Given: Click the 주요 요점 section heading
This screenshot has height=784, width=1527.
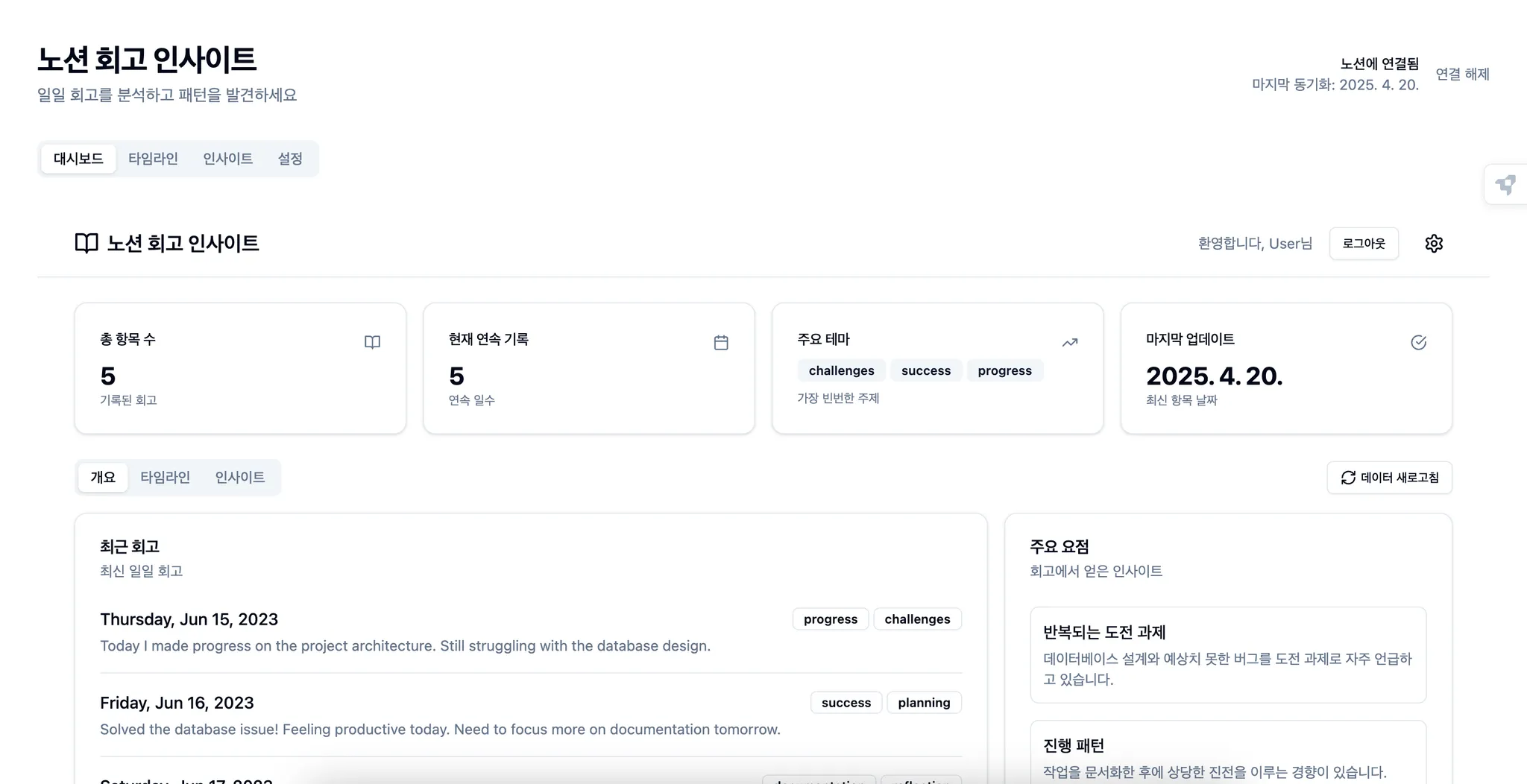Looking at the screenshot, I should (x=1060, y=547).
